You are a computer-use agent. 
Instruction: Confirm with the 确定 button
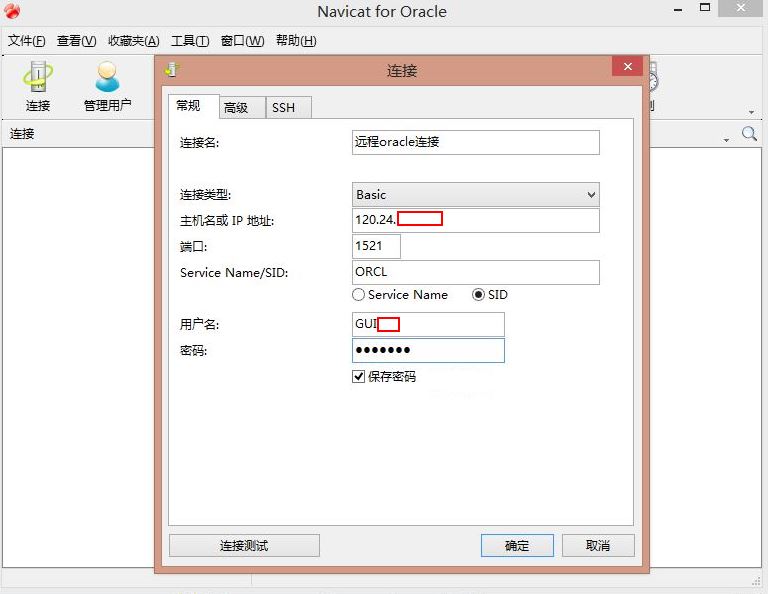[x=517, y=546]
